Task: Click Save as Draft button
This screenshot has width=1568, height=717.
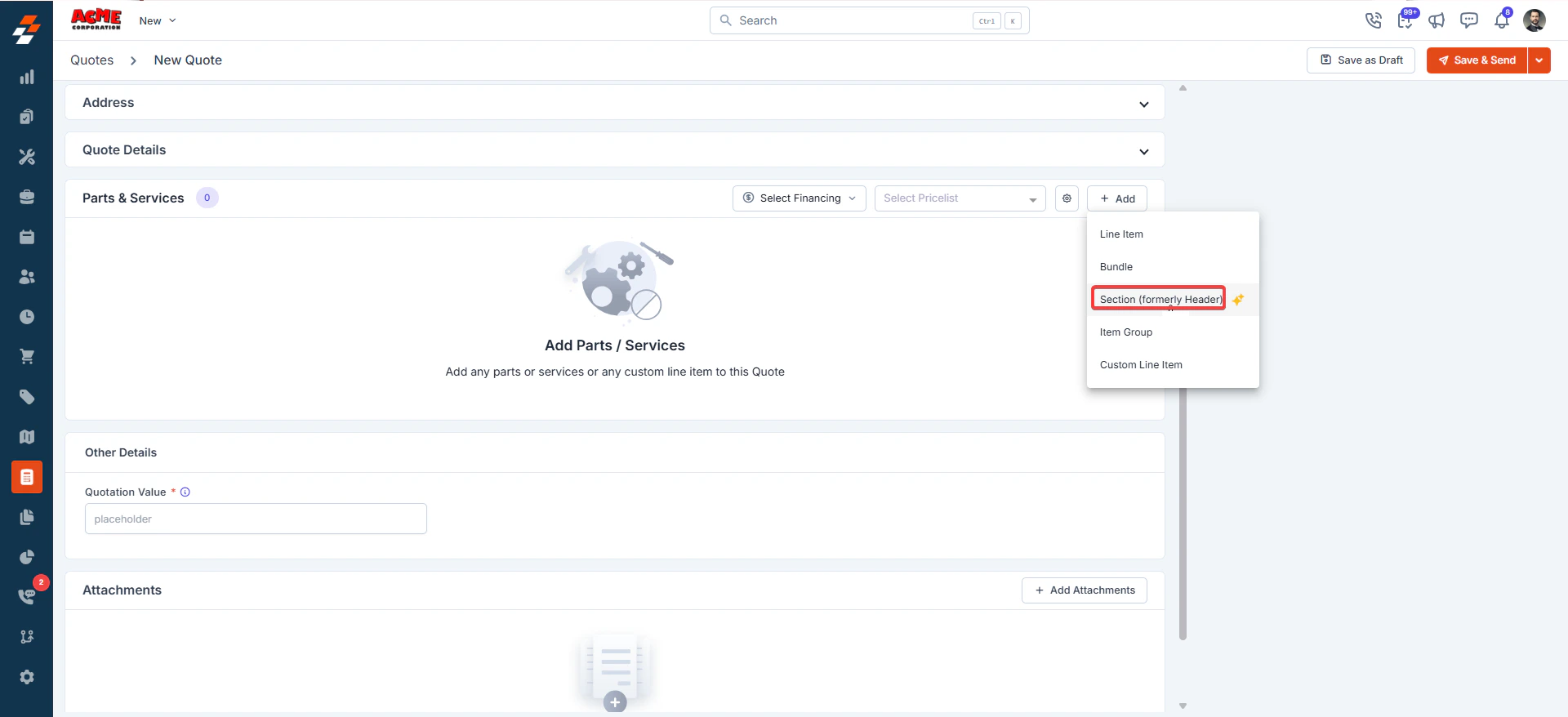Action: (x=1361, y=60)
